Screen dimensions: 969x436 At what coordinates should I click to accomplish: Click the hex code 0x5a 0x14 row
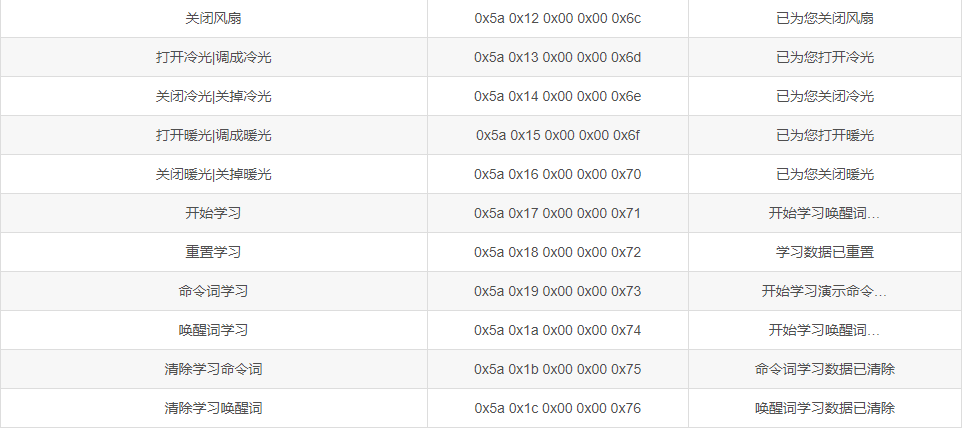pos(557,96)
